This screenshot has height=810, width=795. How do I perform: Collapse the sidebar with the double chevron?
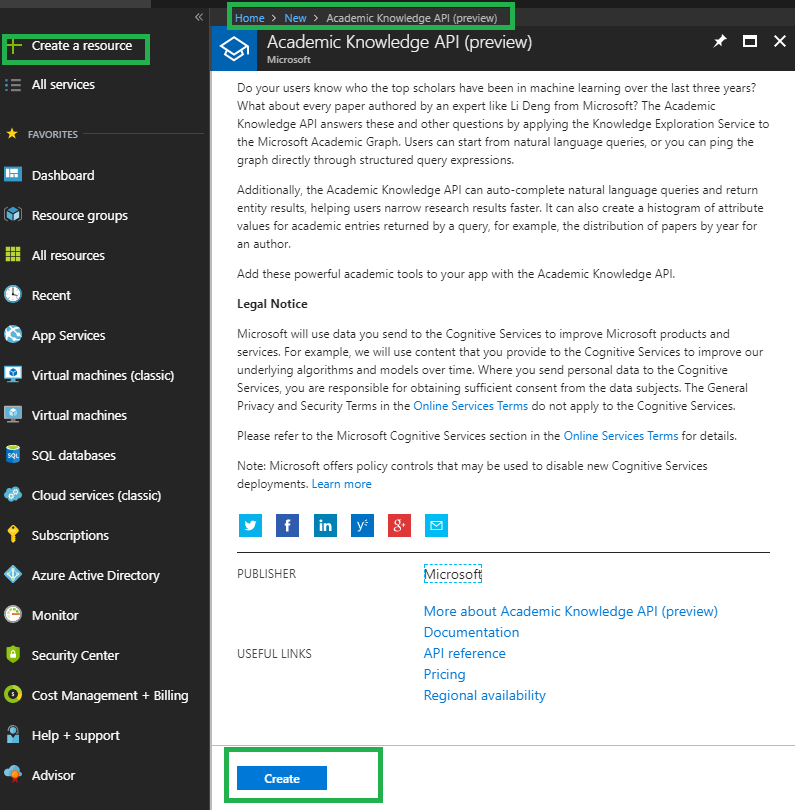click(199, 17)
